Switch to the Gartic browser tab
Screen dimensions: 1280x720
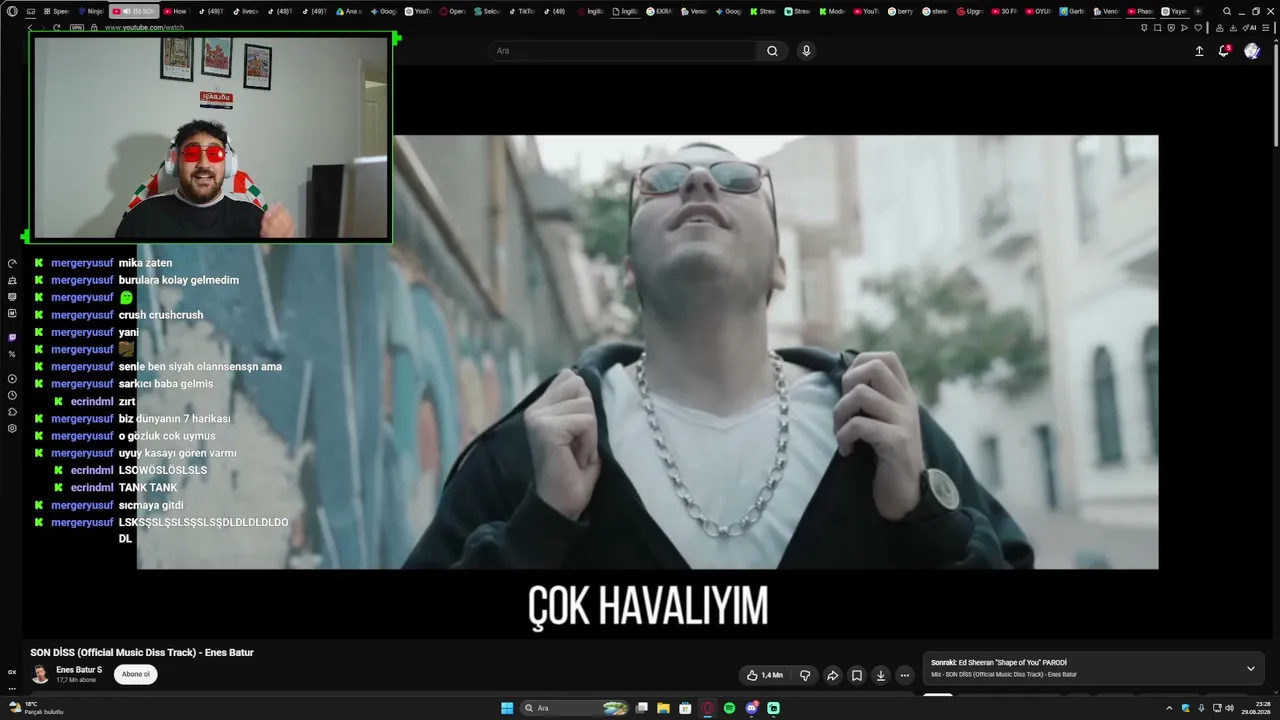1071,11
